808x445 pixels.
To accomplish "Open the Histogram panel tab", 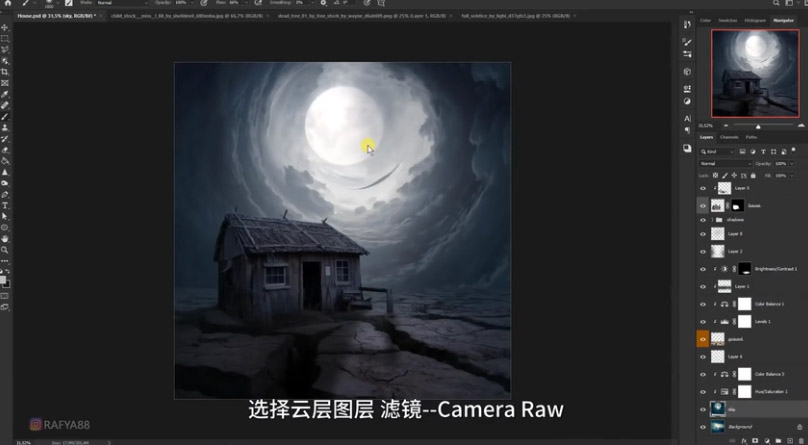I will click(x=755, y=20).
